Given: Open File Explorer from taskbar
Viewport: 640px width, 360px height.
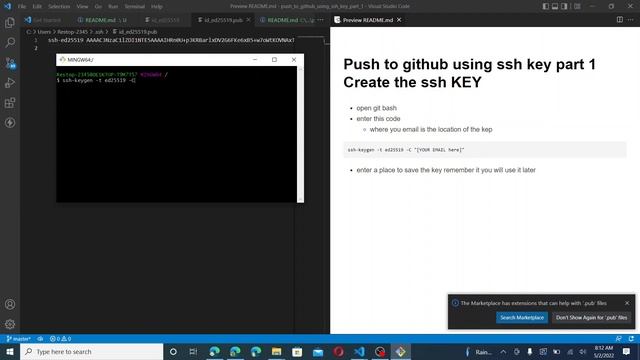Looking at the screenshot, I should [276, 351].
